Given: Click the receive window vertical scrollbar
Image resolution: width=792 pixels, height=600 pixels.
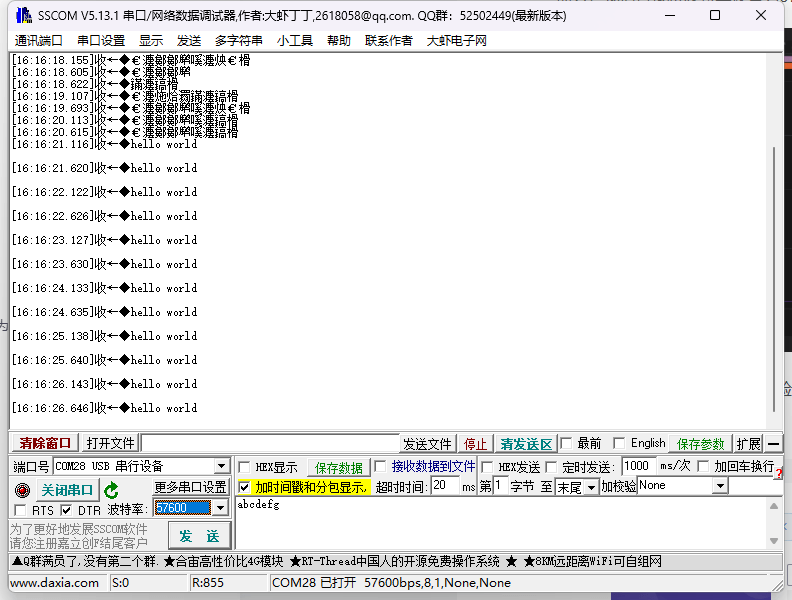Looking at the screenshot, I should 774,279.
